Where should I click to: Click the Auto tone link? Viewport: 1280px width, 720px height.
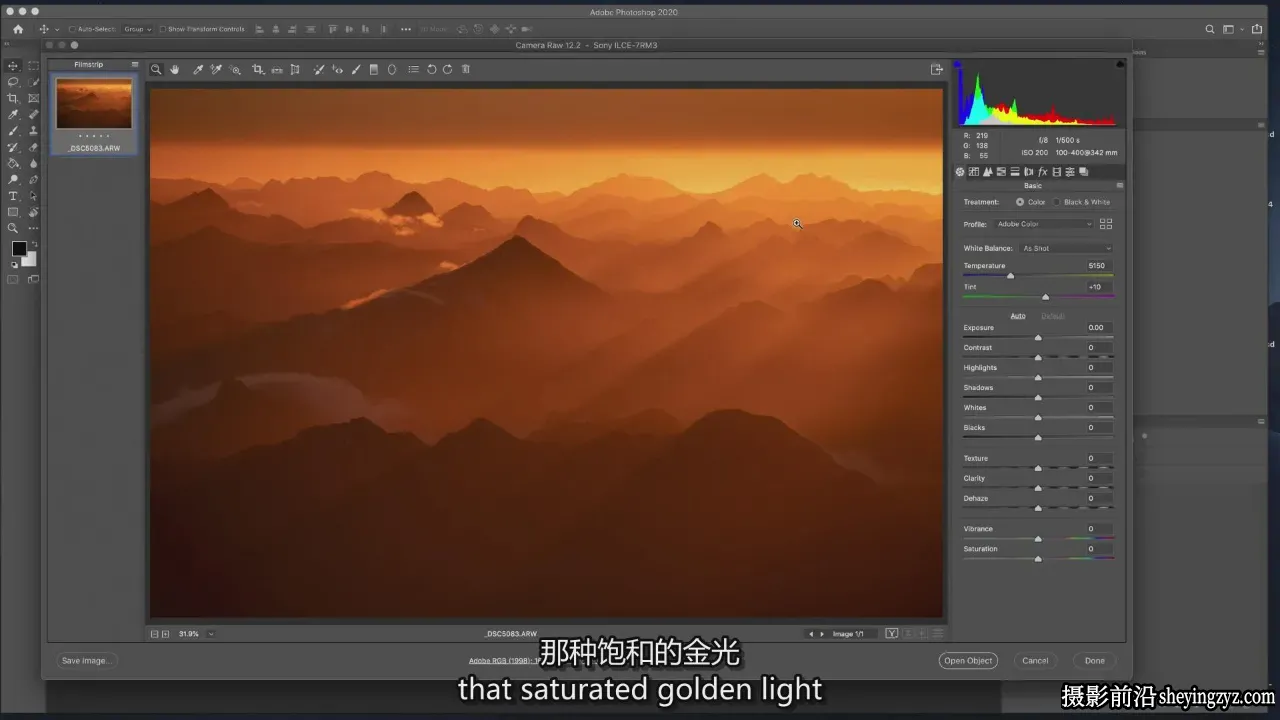1018,316
